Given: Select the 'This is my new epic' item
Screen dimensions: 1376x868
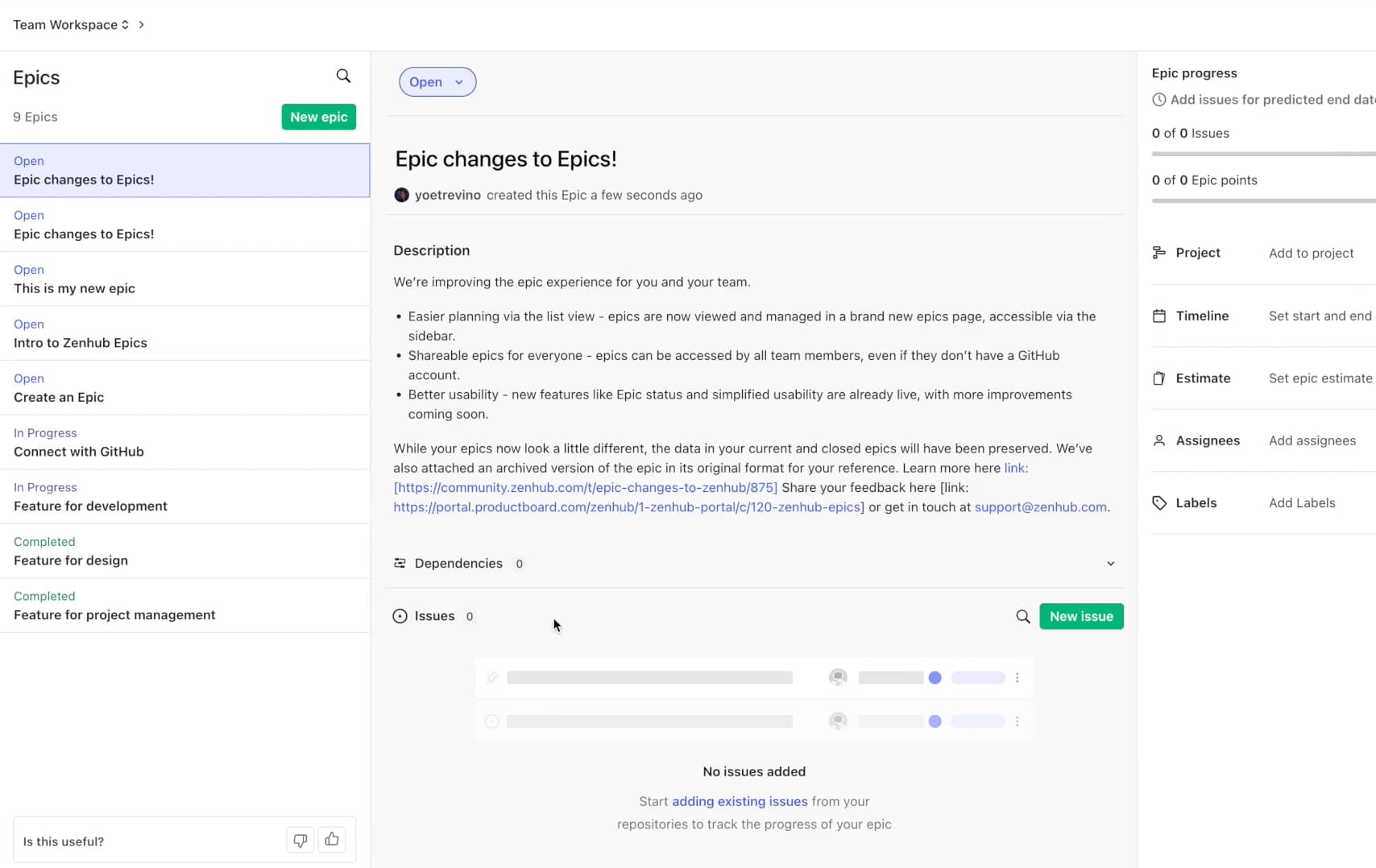Looking at the screenshot, I should (x=74, y=288).
